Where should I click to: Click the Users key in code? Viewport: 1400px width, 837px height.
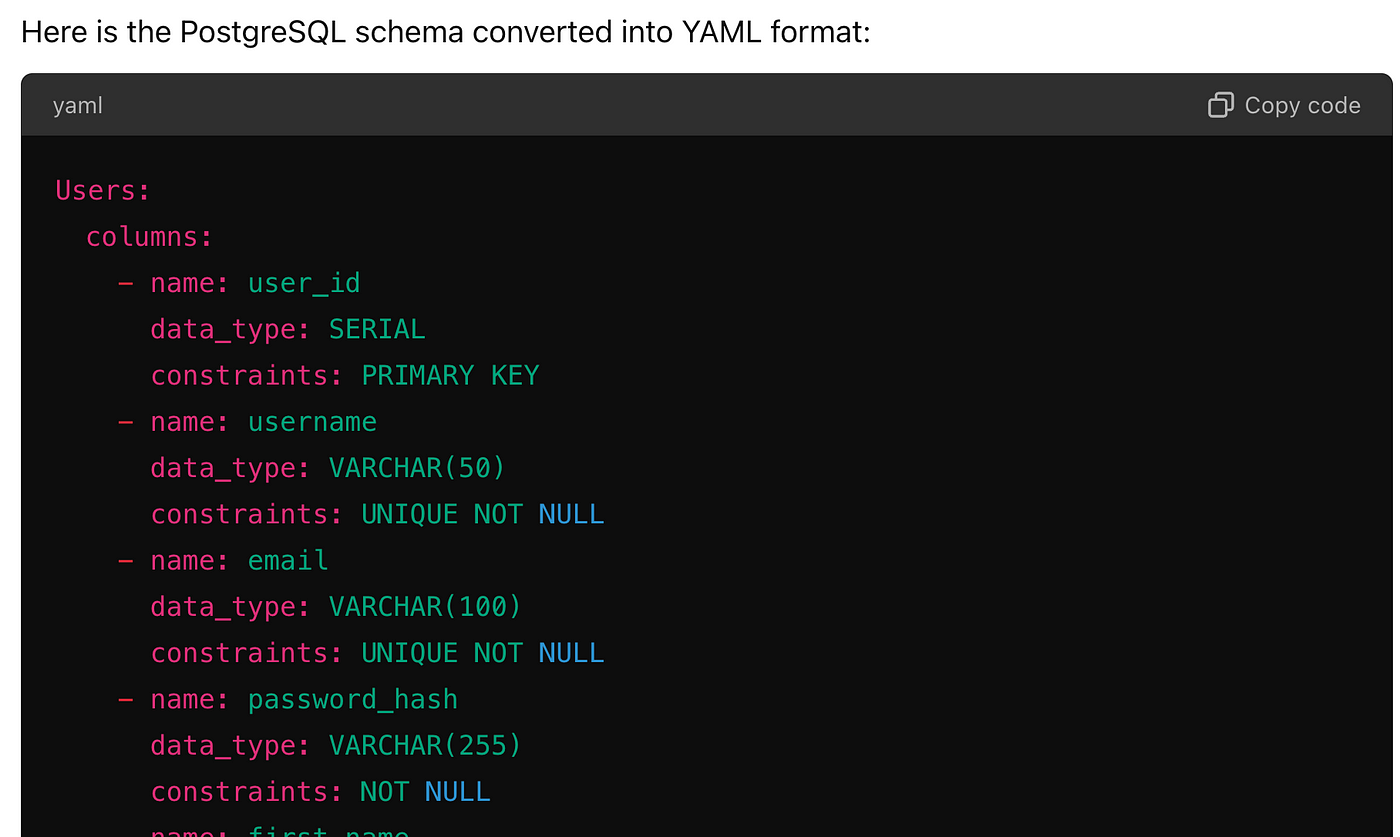tap(102, 190)
